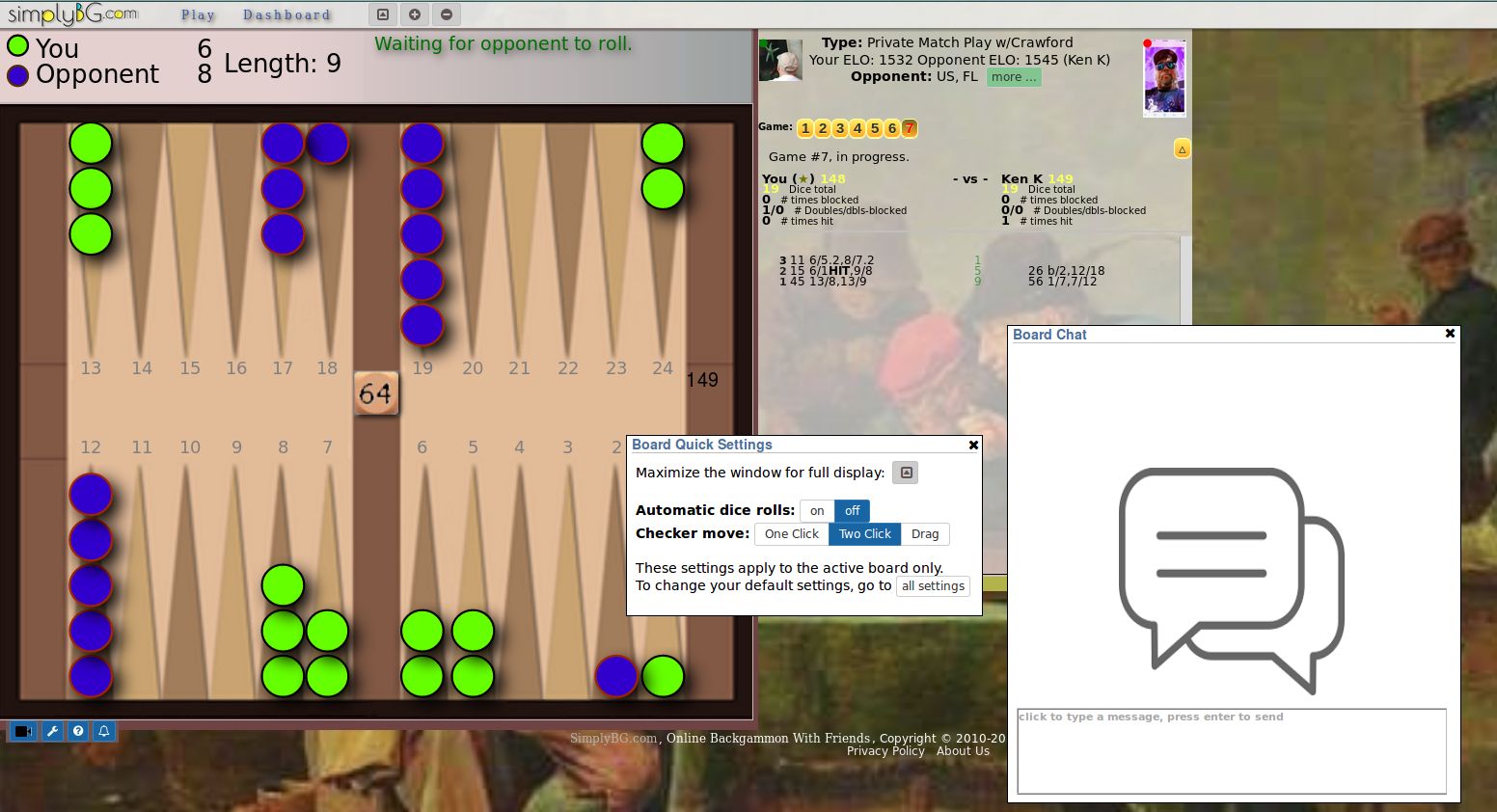Enable automatic dice rolls by clicking on

point(817,510)
